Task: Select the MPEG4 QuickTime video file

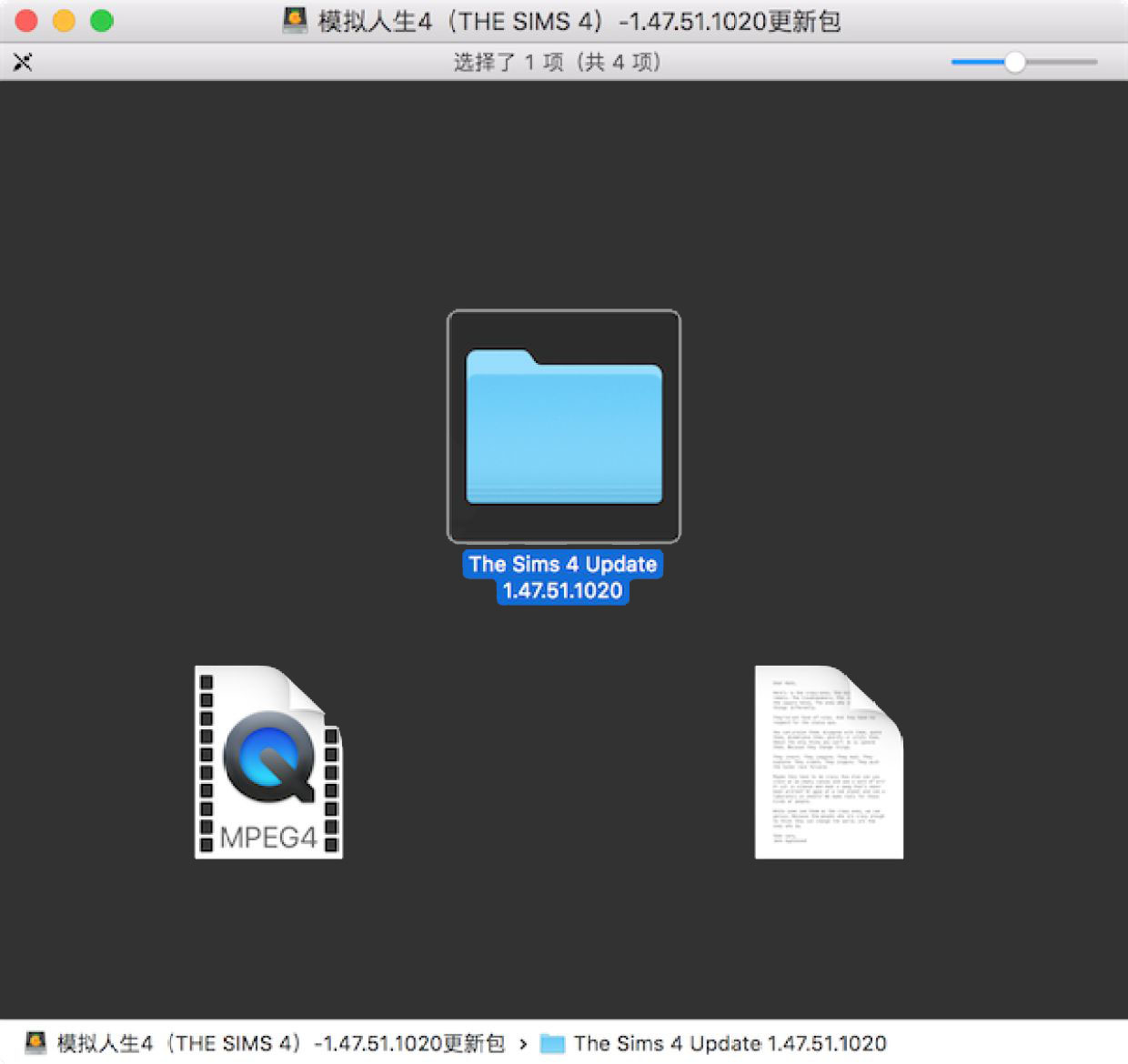Action: 268,762
